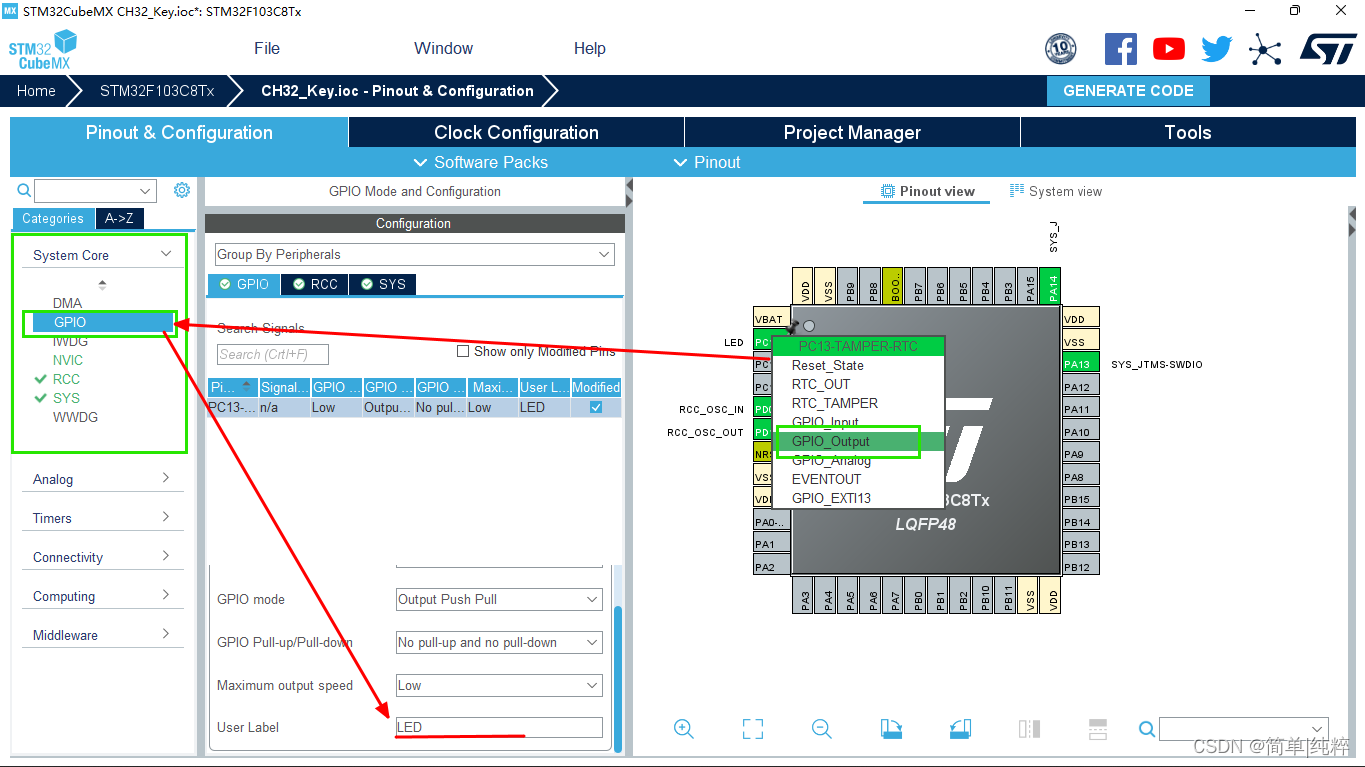Image resolution: width=1365 pixels, height=767 pixels.
Task: Rotate the chip clockwise
Action: coord(891,729)
